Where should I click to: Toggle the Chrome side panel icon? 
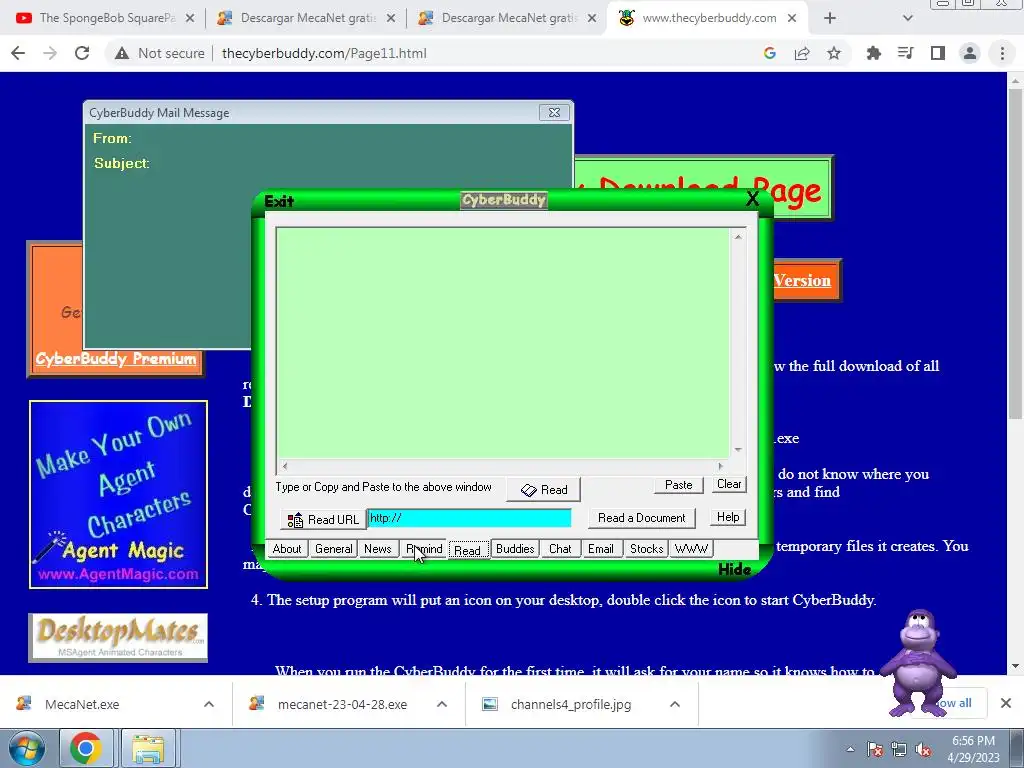938,53
